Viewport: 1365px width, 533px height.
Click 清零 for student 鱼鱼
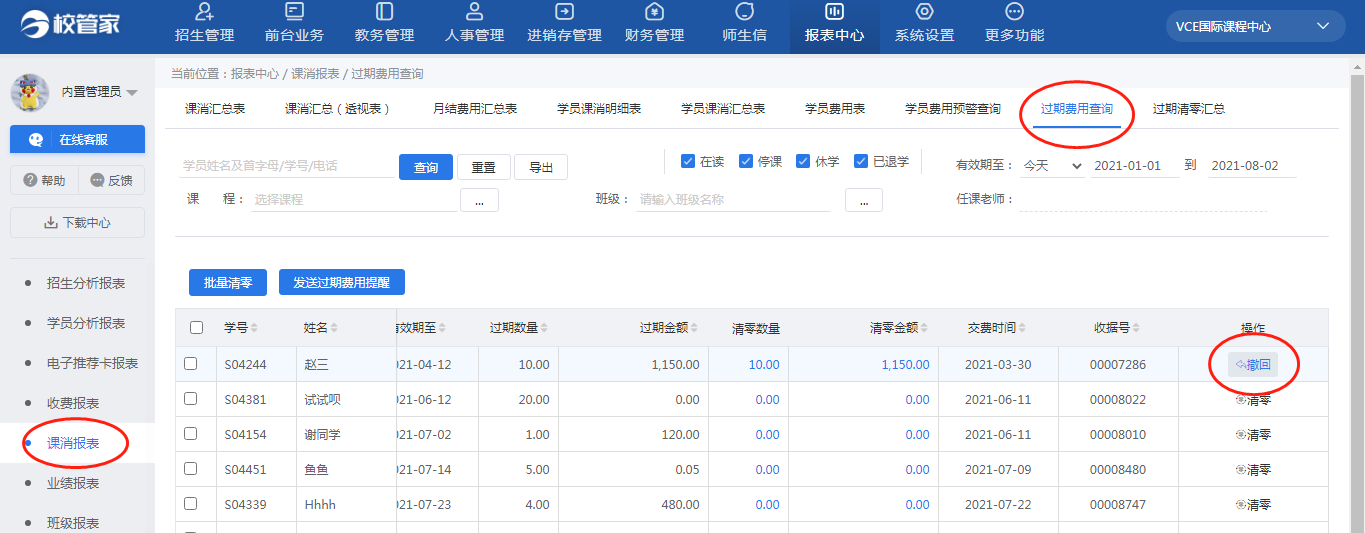coord(1253,469)
